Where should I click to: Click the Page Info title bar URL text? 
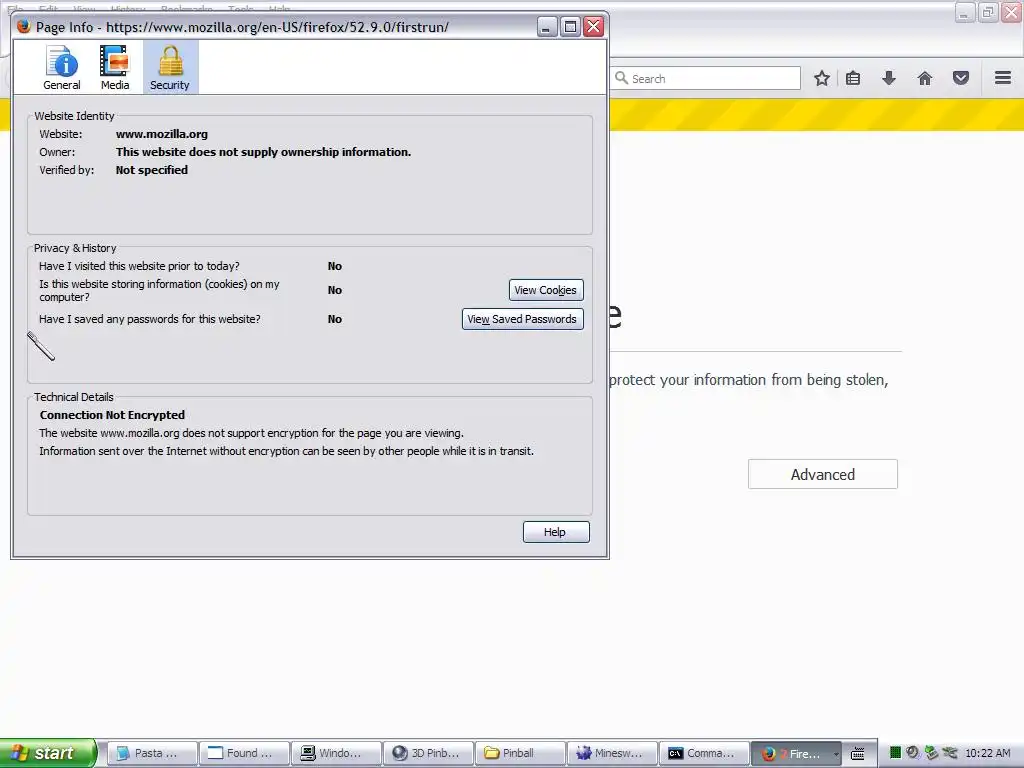(x=277, y=27)
